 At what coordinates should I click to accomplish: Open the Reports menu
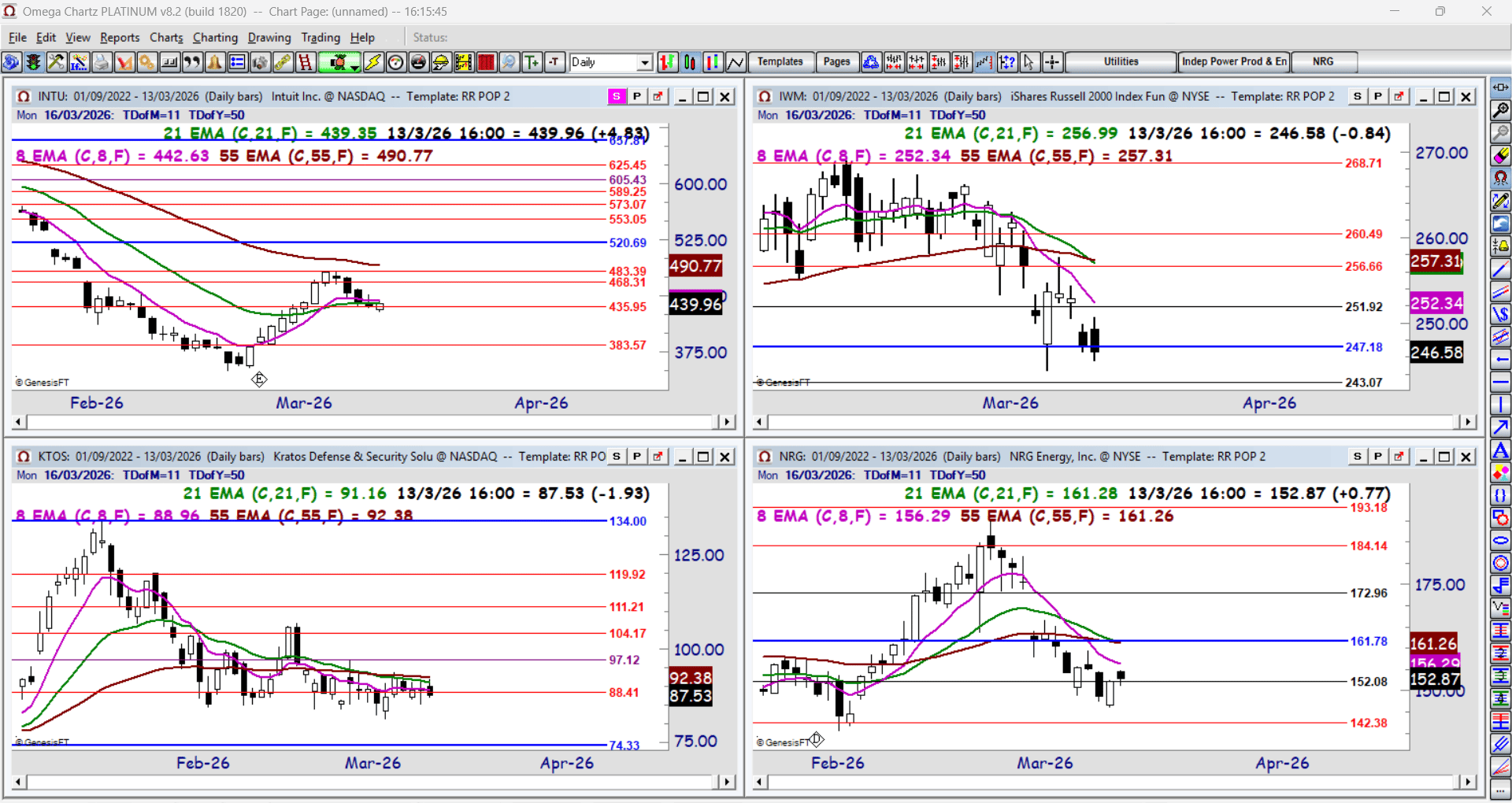click(x=120, y=38)
